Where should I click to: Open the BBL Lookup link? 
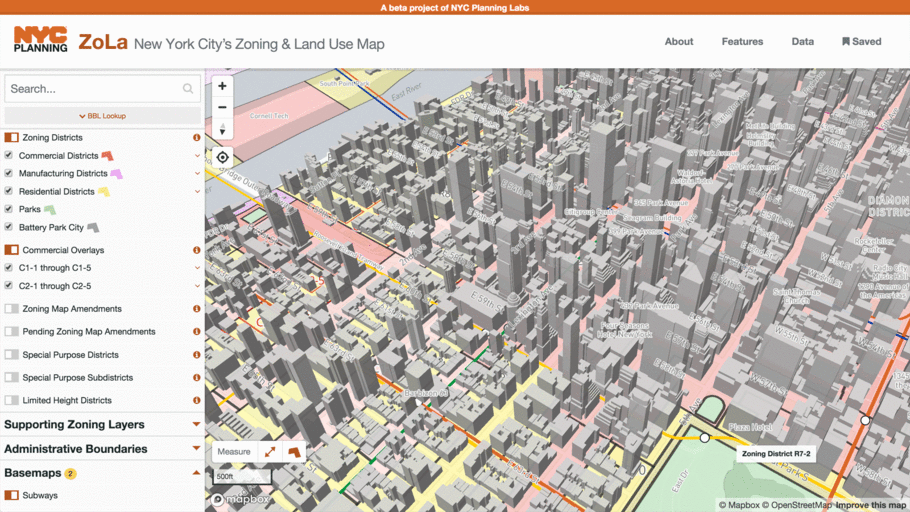click(103, 116)
